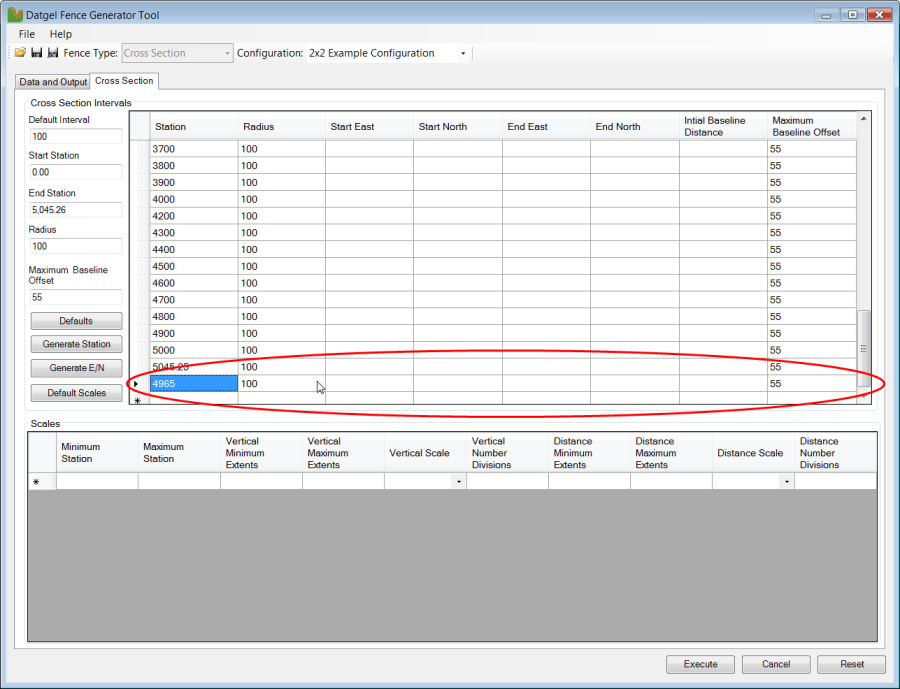Click the Reset button

(x=851, y=664)
